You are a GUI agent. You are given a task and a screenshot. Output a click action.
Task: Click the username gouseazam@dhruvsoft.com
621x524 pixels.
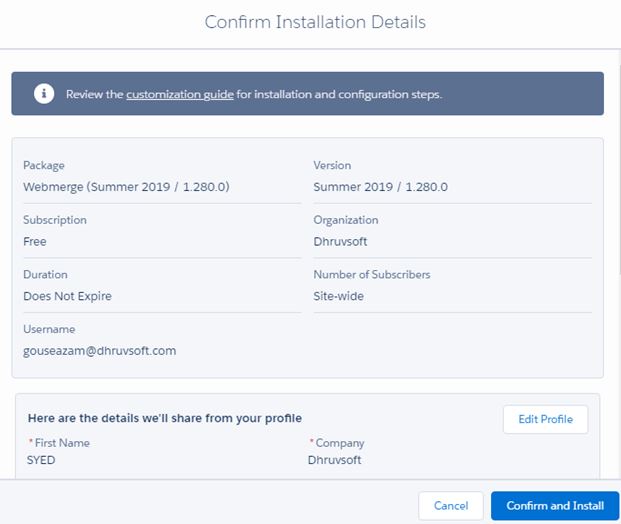point(99,351)
